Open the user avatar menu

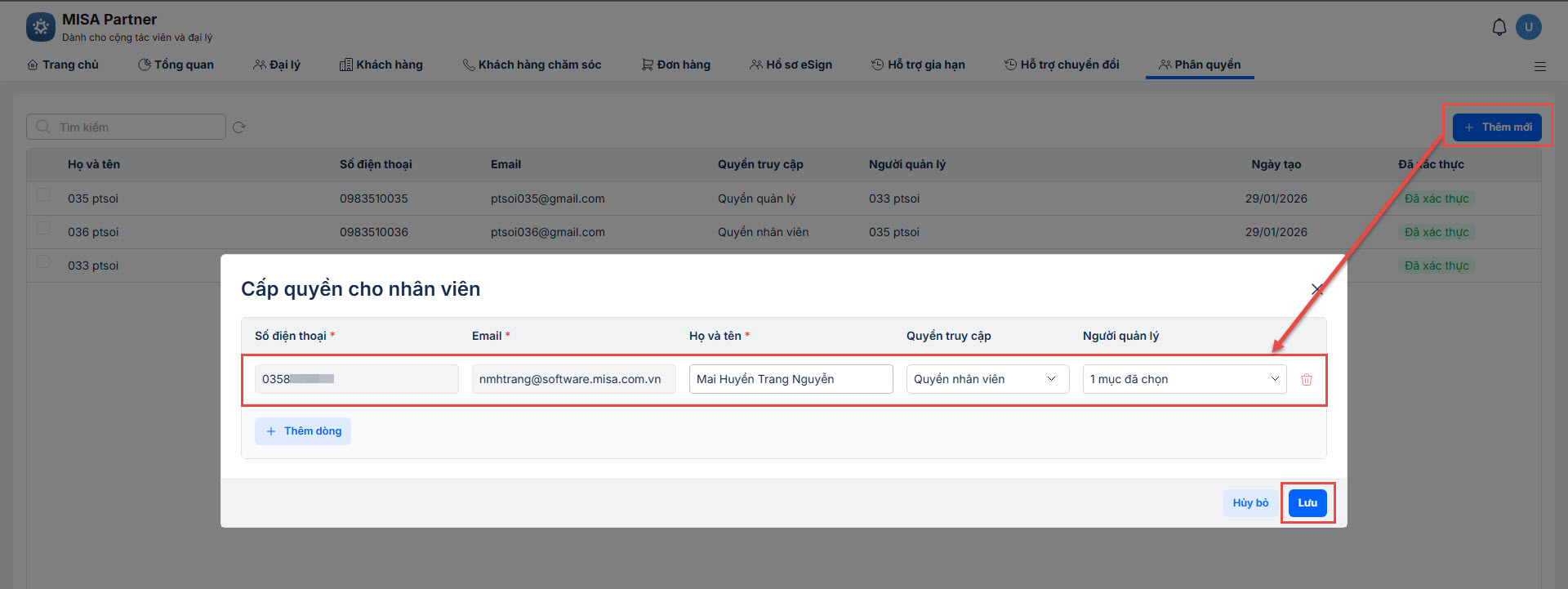[x=1529, y=27]
